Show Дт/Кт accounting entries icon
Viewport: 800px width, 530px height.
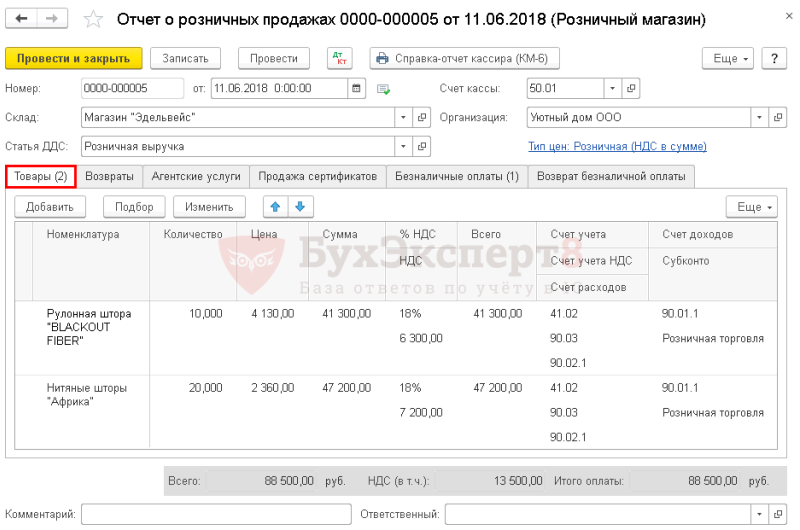coord(339,58)
